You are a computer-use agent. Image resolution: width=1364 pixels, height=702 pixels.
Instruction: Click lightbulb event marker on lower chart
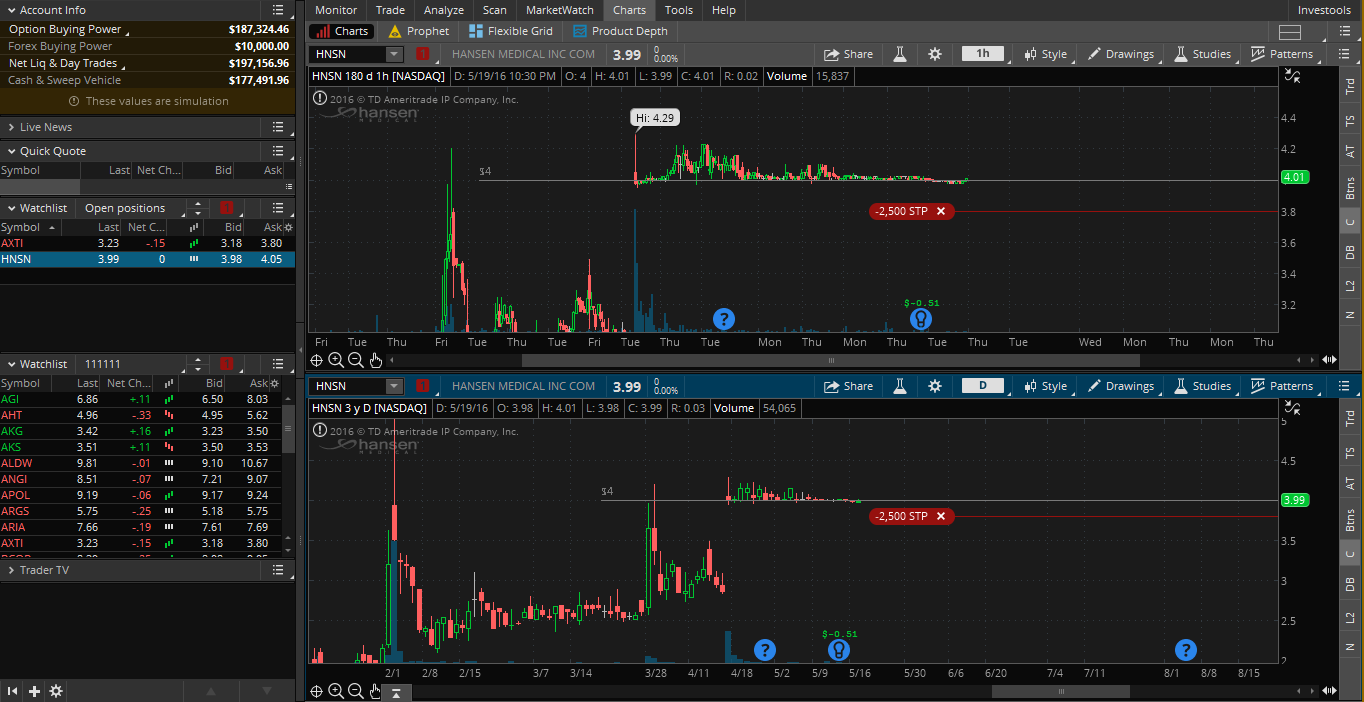[839, 650]
